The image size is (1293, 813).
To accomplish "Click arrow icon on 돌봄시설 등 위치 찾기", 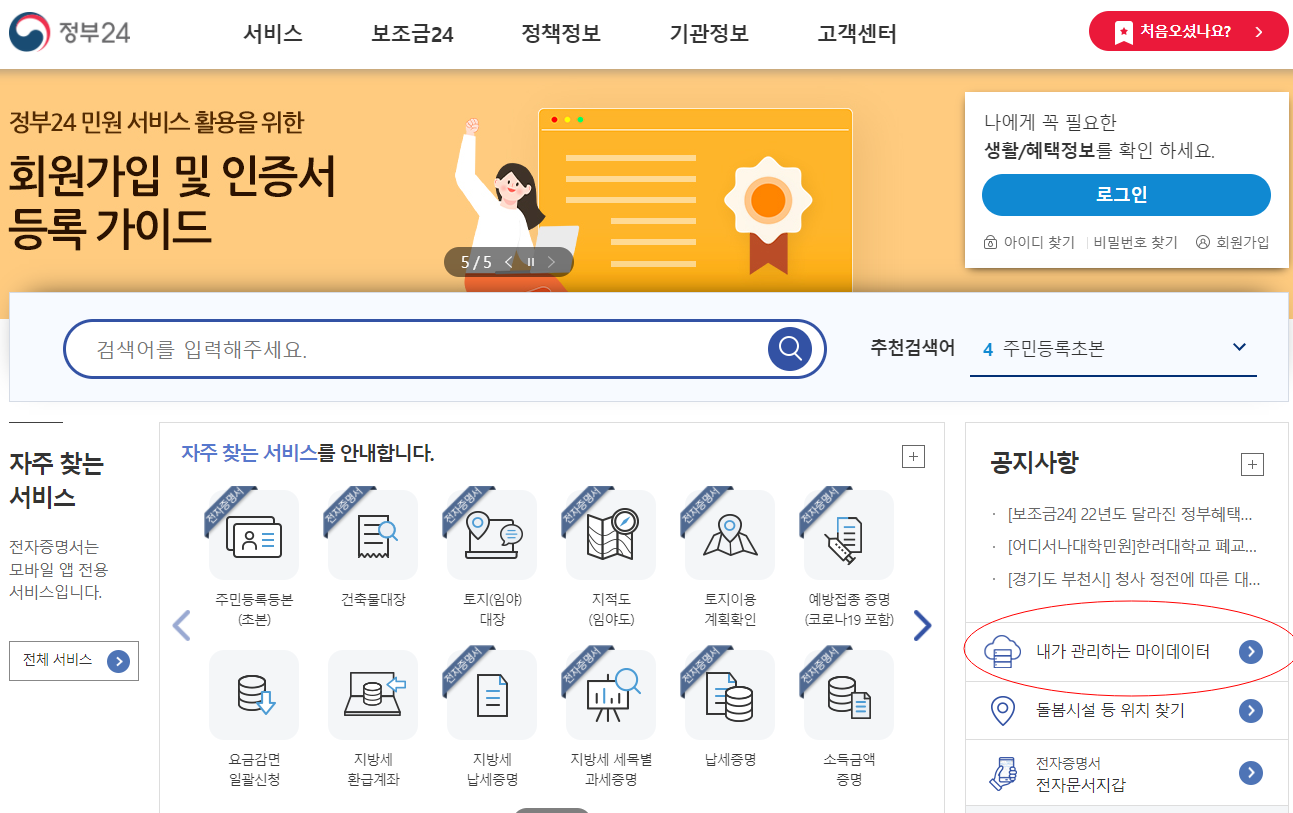I will (x=1250, y=711).
